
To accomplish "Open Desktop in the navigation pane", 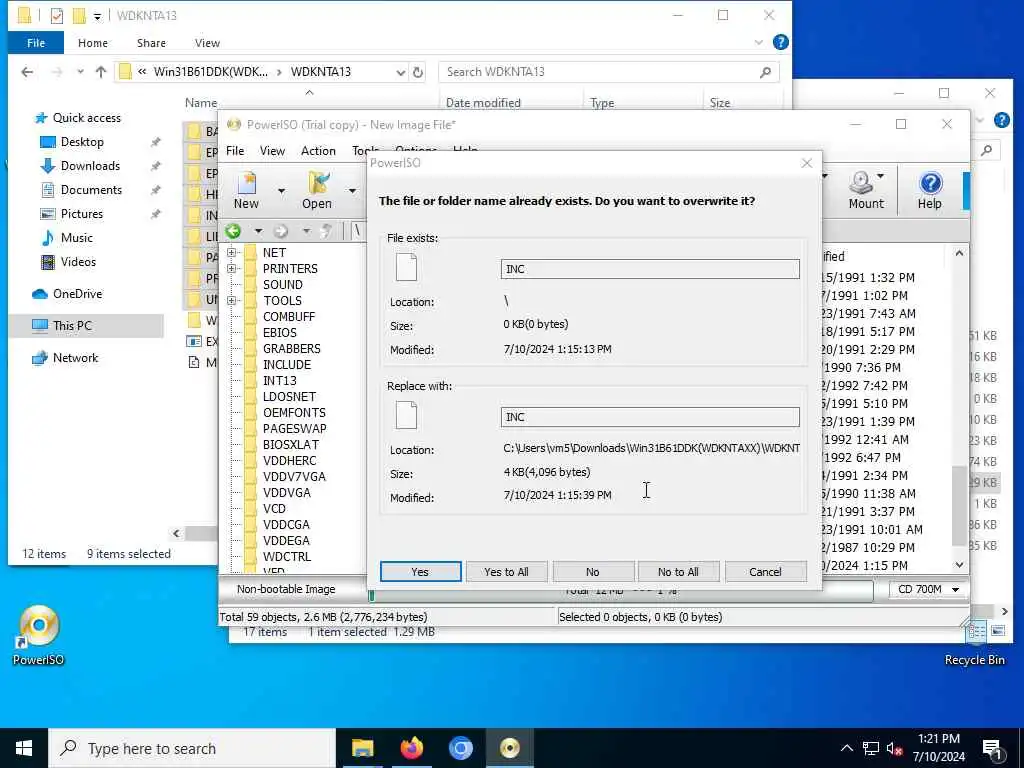I will (82, 142).
